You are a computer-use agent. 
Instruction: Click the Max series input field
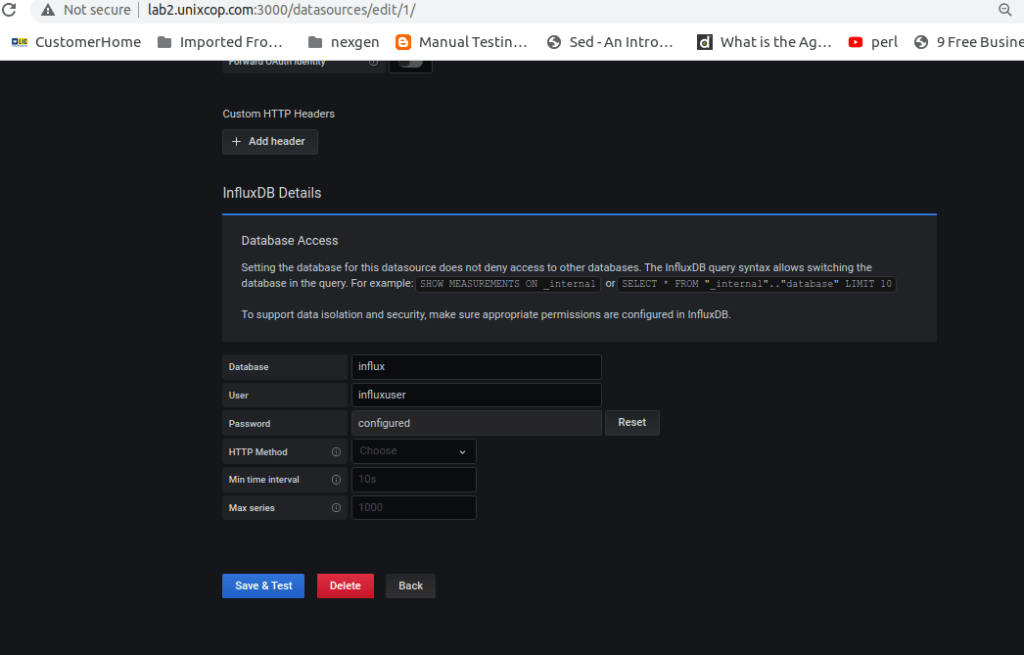click(413, 507)
